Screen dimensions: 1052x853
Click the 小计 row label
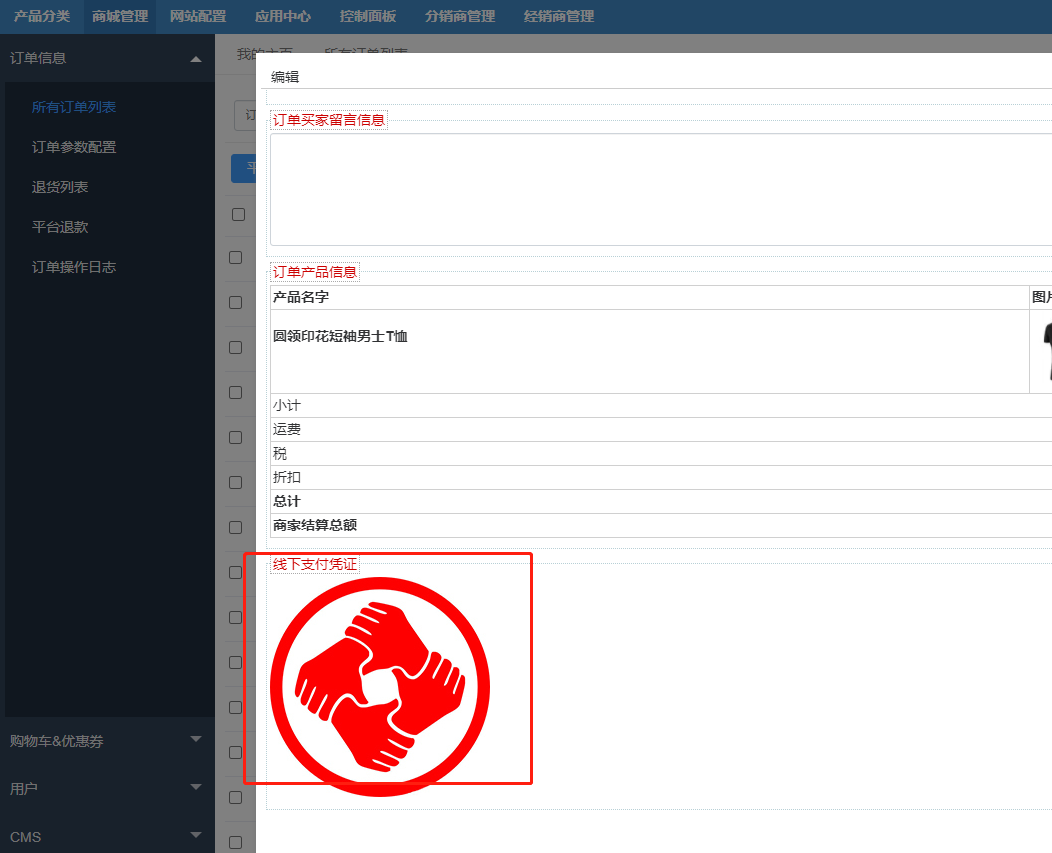point(286,405)
